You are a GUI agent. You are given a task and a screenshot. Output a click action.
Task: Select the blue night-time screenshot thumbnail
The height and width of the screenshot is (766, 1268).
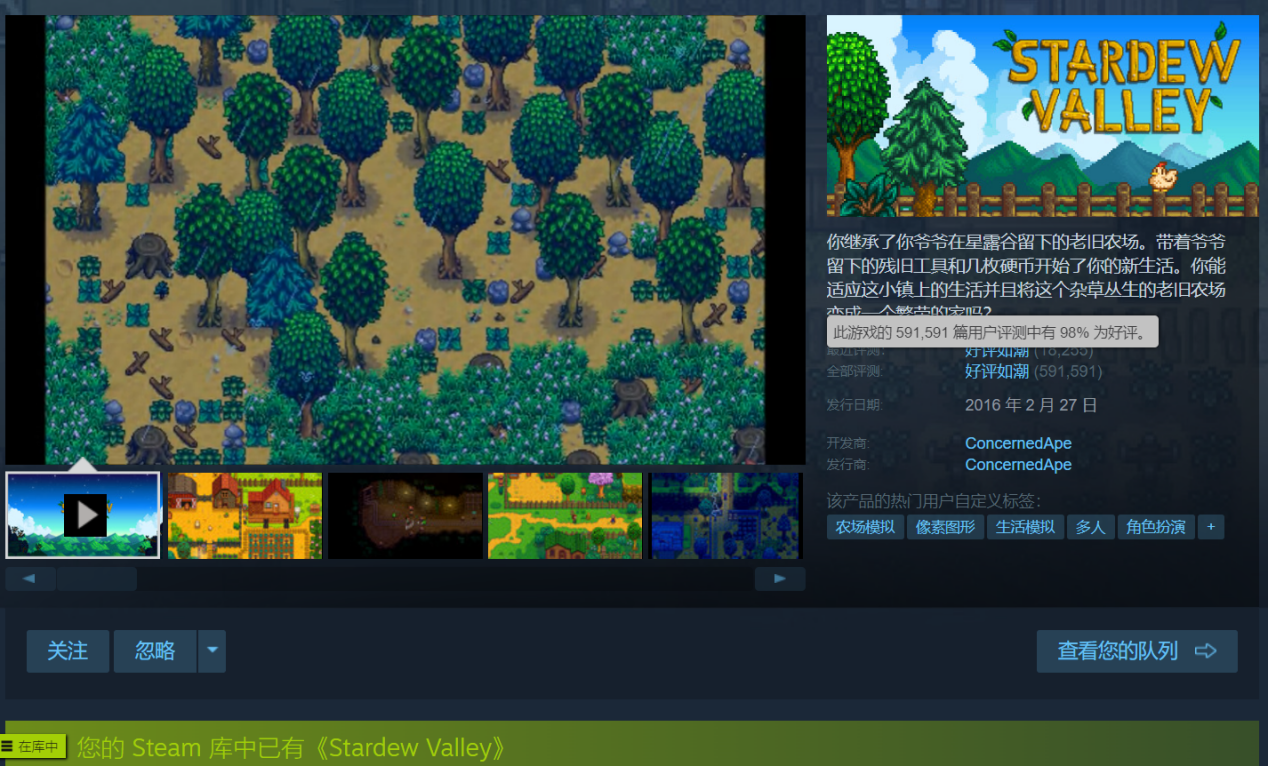tap(725, 515)
